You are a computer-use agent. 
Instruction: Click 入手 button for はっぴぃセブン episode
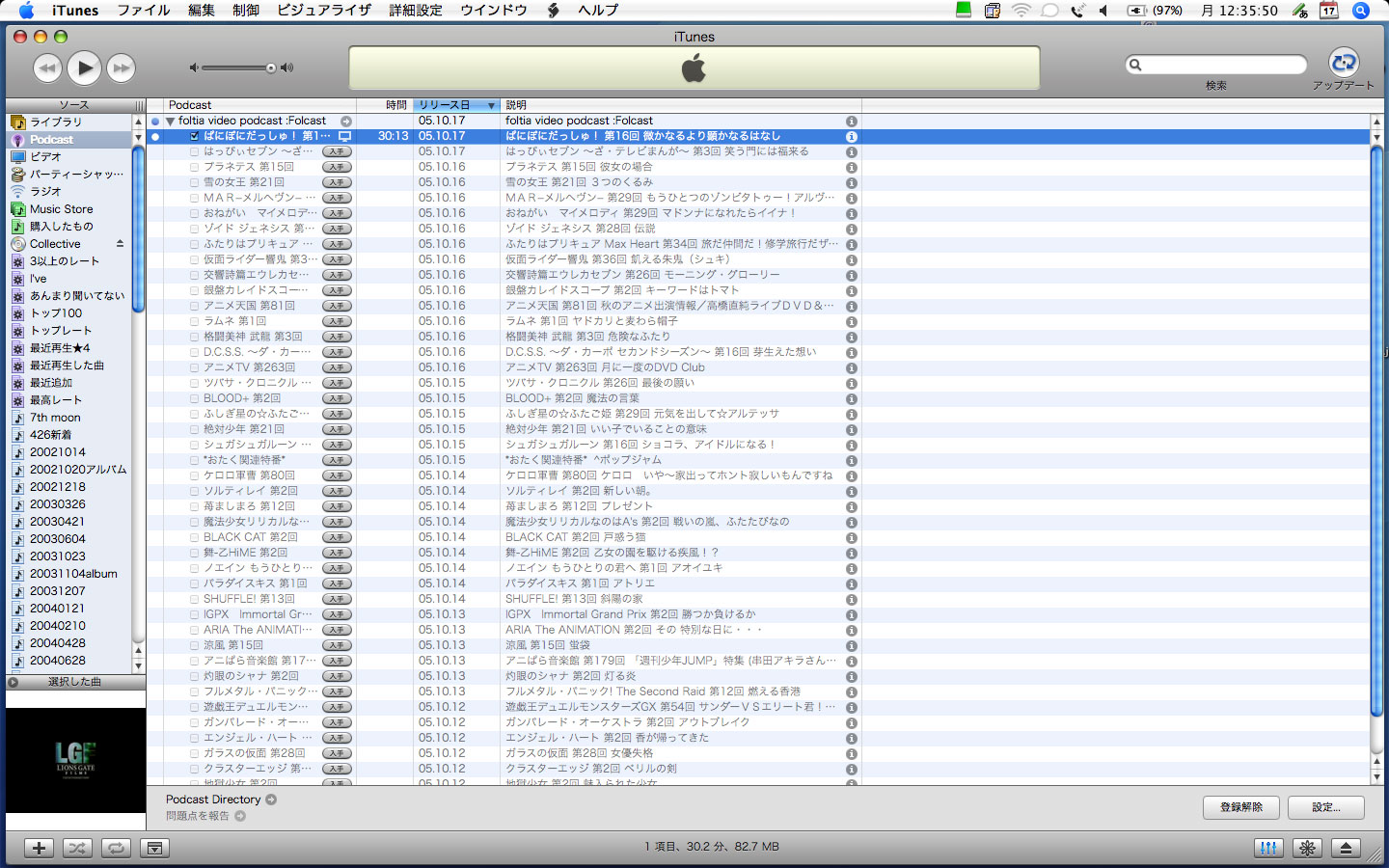pyautogui.click(x=337, y=152)
